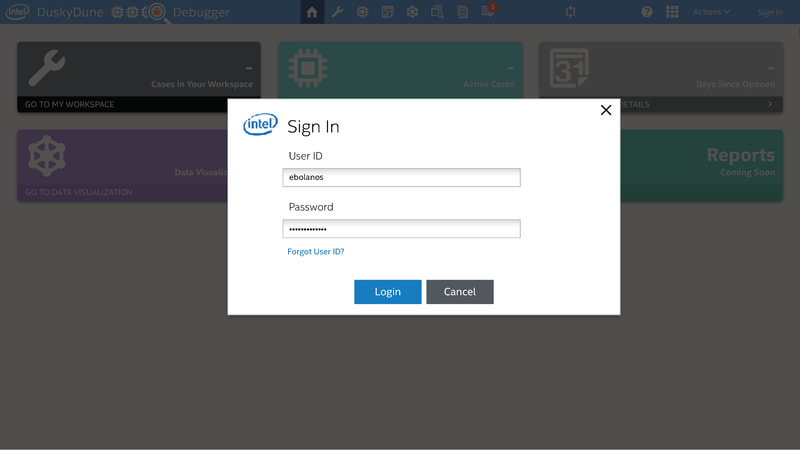Open notifications message icon with badge
The height and width of the screenshot is (450, 800).
point(488,11)
